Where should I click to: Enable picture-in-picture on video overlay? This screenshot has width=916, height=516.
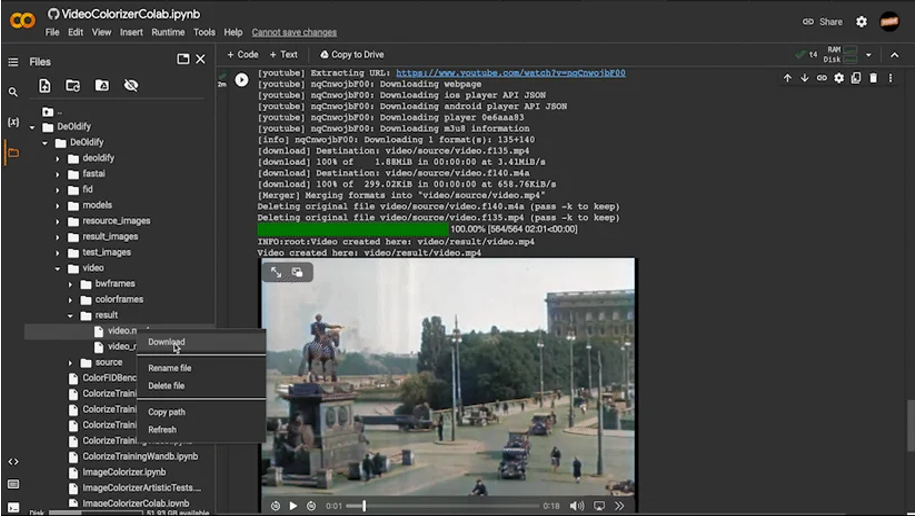pyautogui.click(x=297, y=272)
